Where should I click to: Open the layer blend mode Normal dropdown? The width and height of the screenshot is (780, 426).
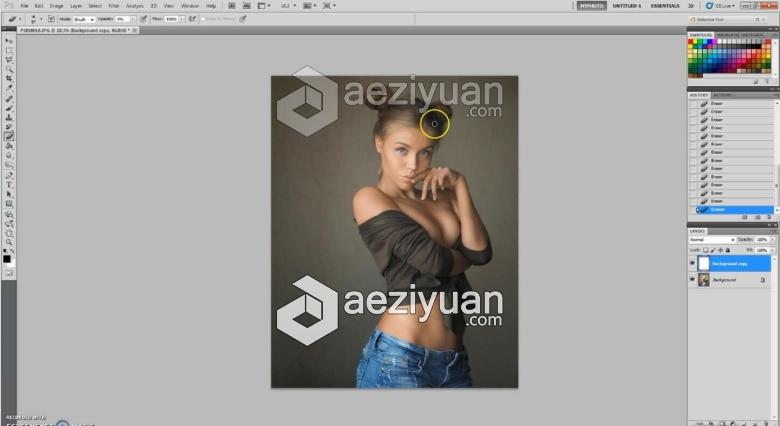tap(712, 240)
